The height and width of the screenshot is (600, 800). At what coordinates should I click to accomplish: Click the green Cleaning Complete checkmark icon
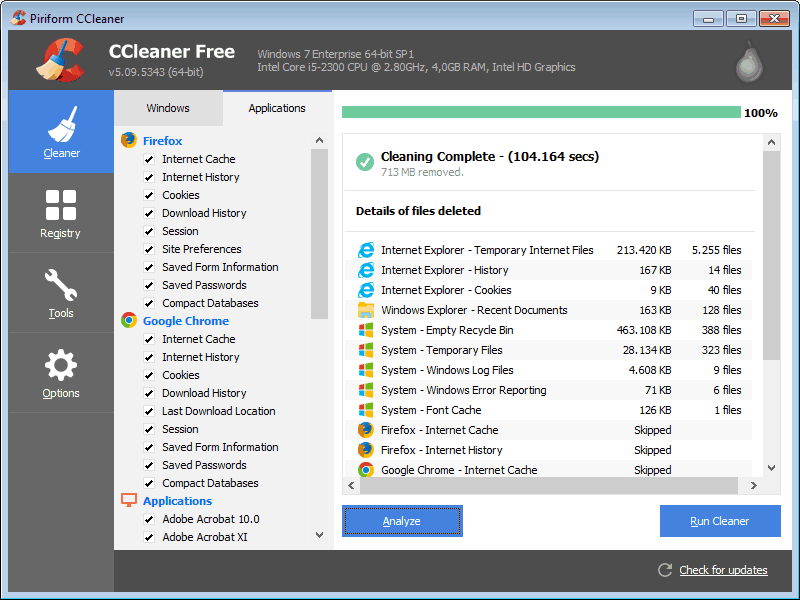tap(365, 162)
